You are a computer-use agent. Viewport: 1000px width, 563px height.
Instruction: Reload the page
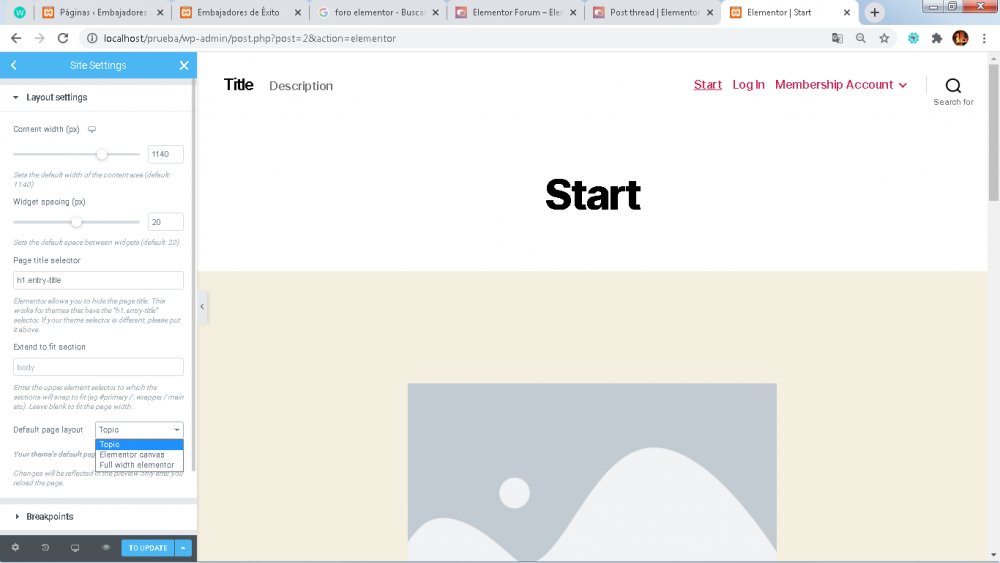pos(63,38)
